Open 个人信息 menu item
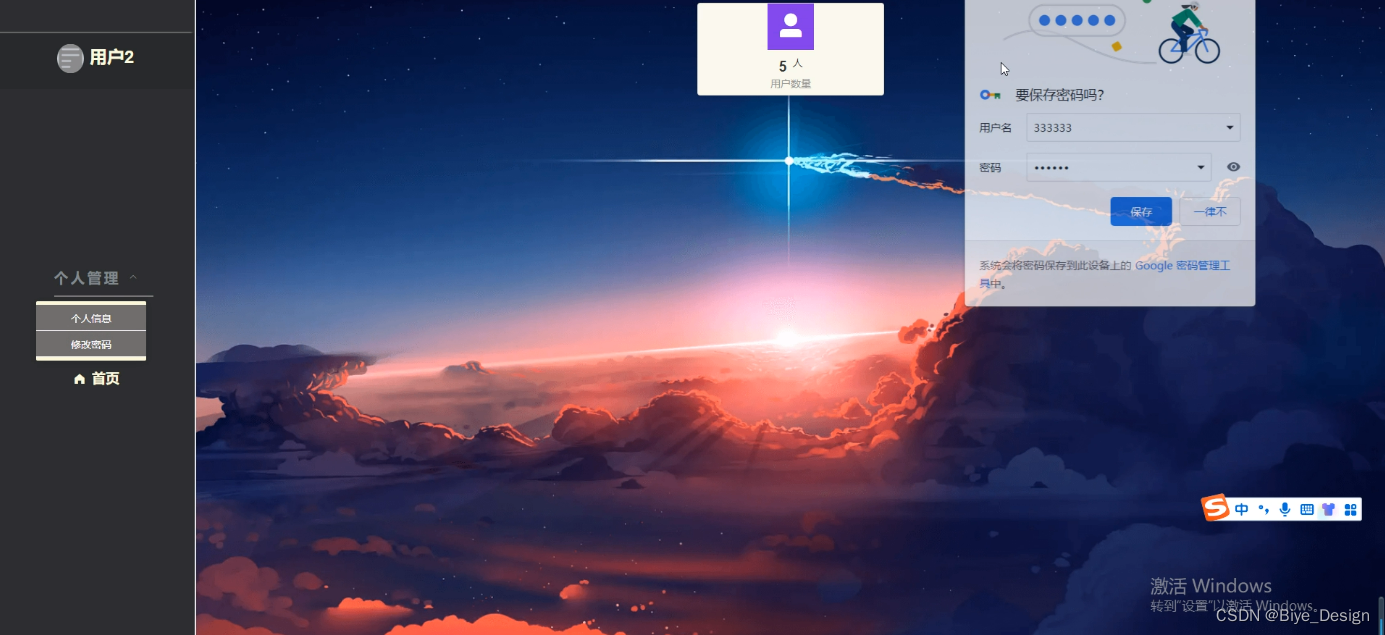 coord(91,318)
